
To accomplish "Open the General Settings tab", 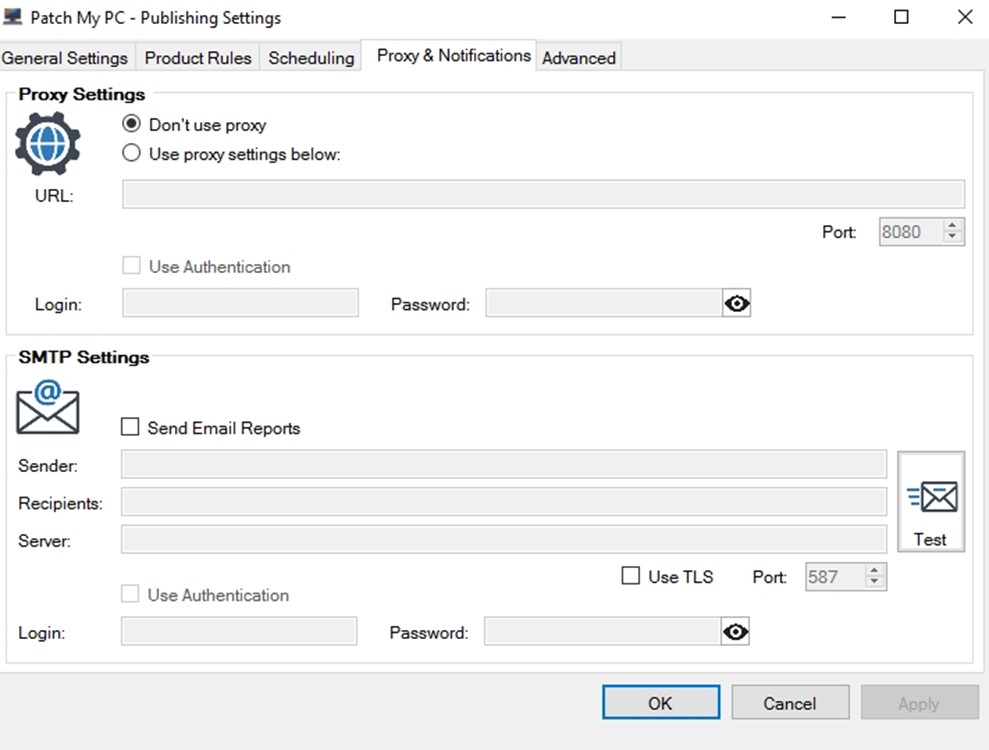I will pos(65,58).
